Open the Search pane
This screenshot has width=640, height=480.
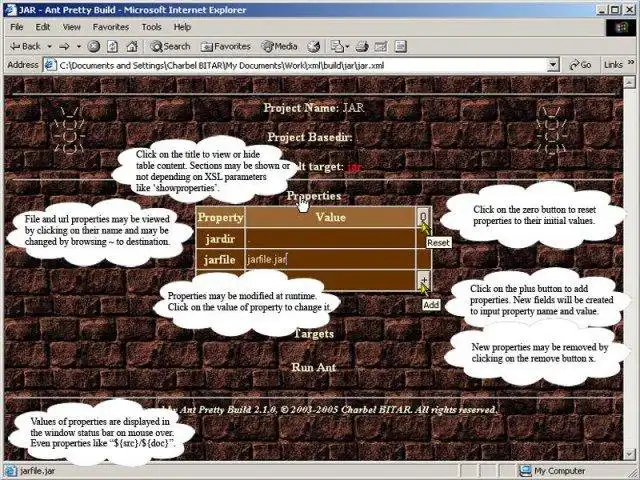click(170, 47)
